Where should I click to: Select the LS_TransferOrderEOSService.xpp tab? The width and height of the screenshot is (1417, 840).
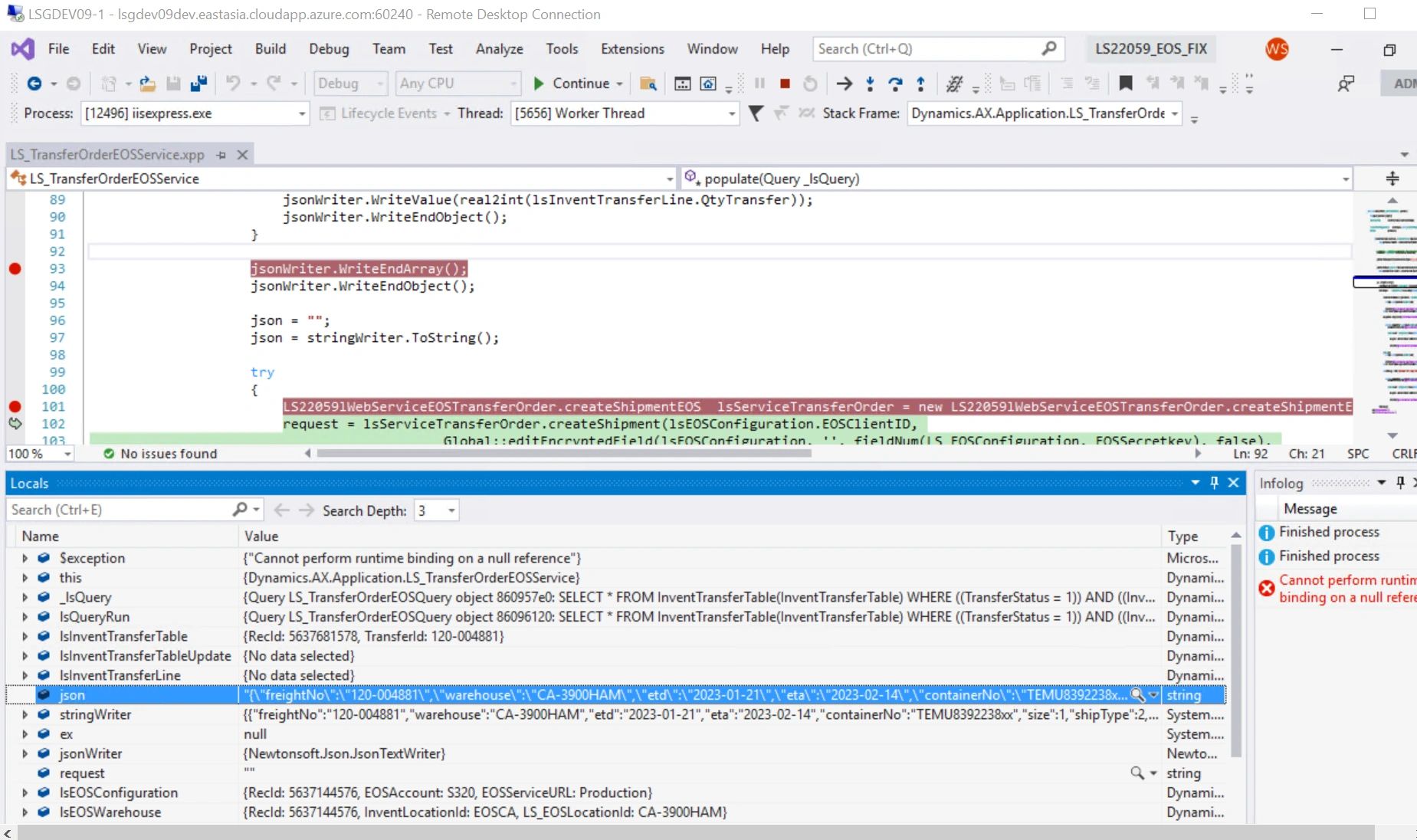[x=107, y=154]
